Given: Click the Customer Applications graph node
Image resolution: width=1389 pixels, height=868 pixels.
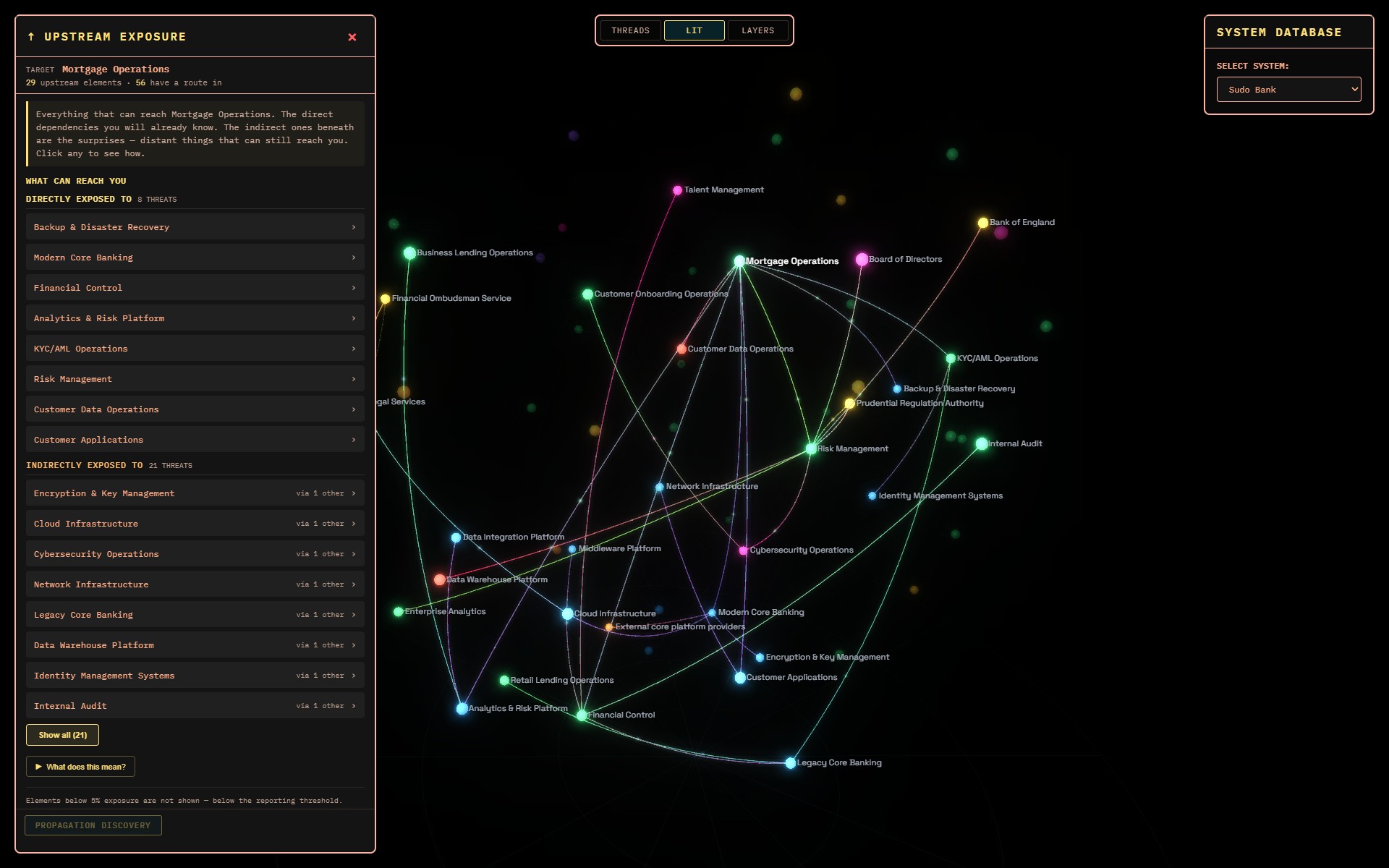Looking at the screenshot, I should pos(740,678).
